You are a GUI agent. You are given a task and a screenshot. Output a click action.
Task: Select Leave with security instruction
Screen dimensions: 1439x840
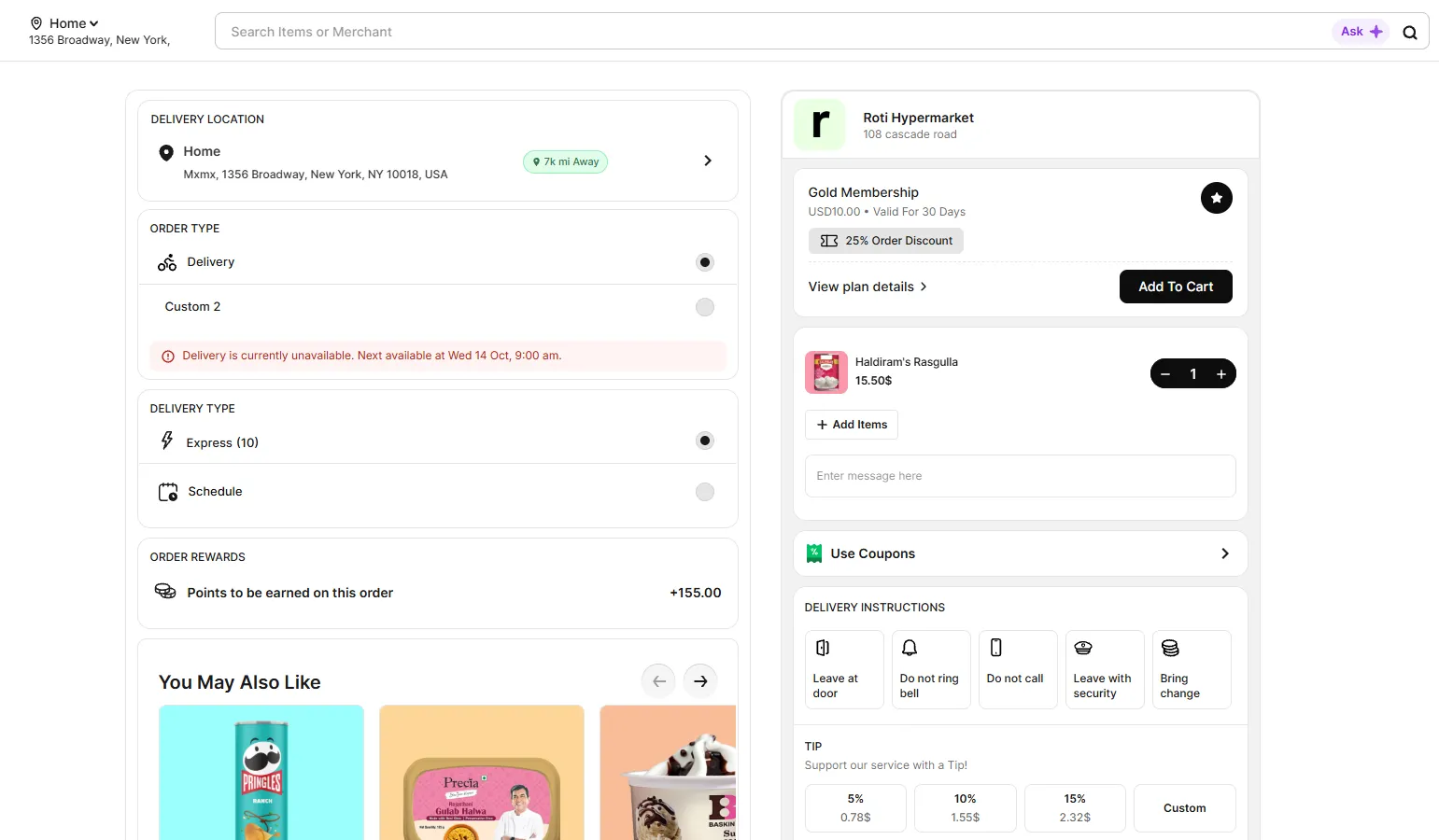1105,670
